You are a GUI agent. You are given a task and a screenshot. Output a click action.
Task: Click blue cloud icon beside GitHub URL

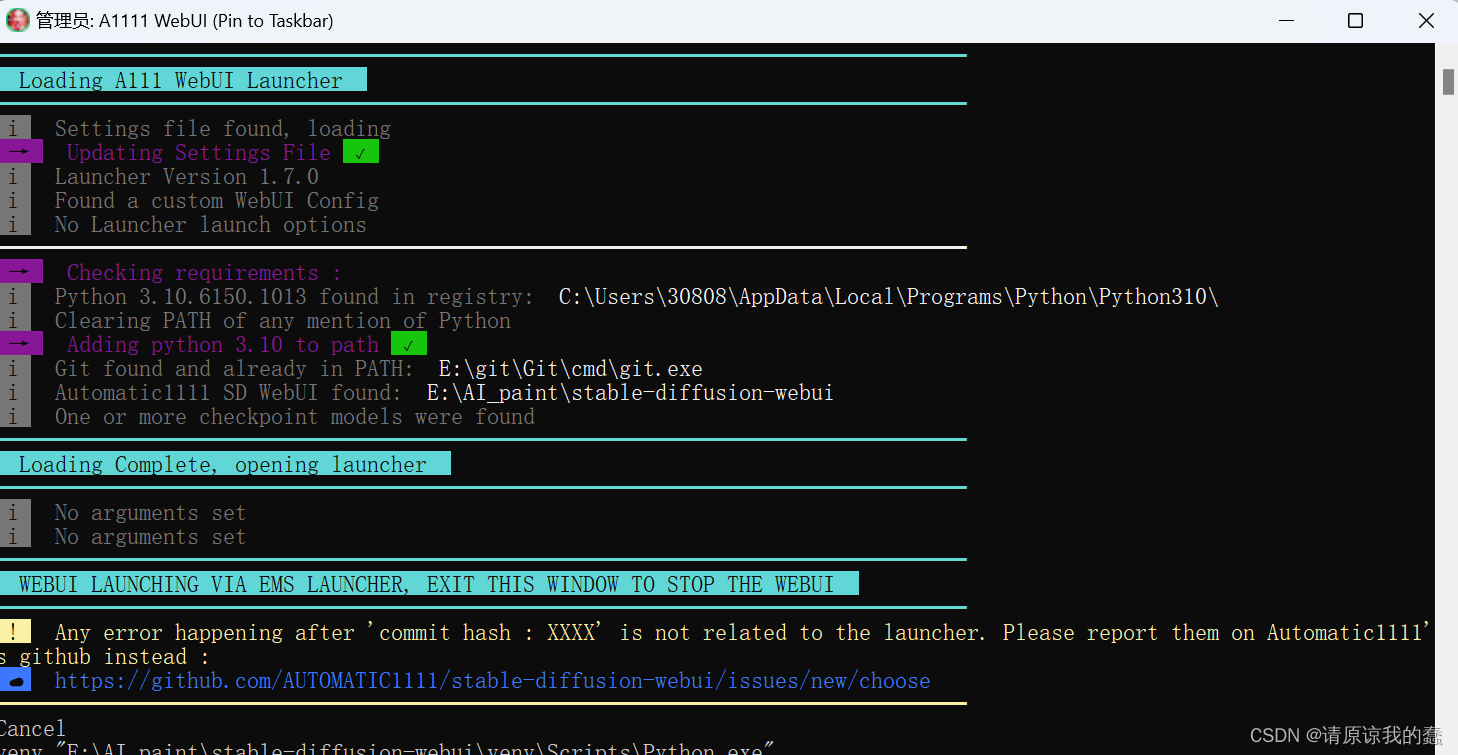(14, 681)
